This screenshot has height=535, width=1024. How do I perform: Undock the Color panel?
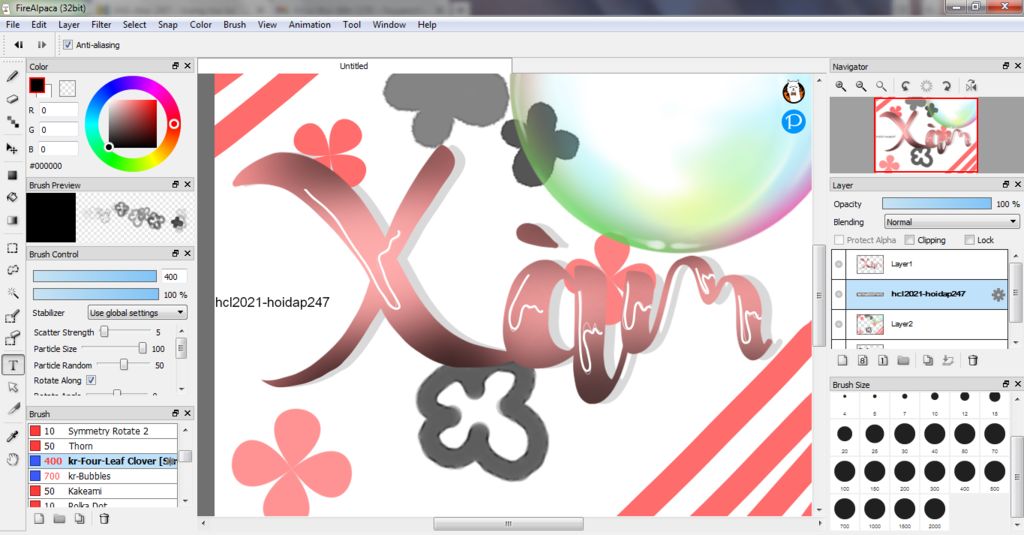175,66
